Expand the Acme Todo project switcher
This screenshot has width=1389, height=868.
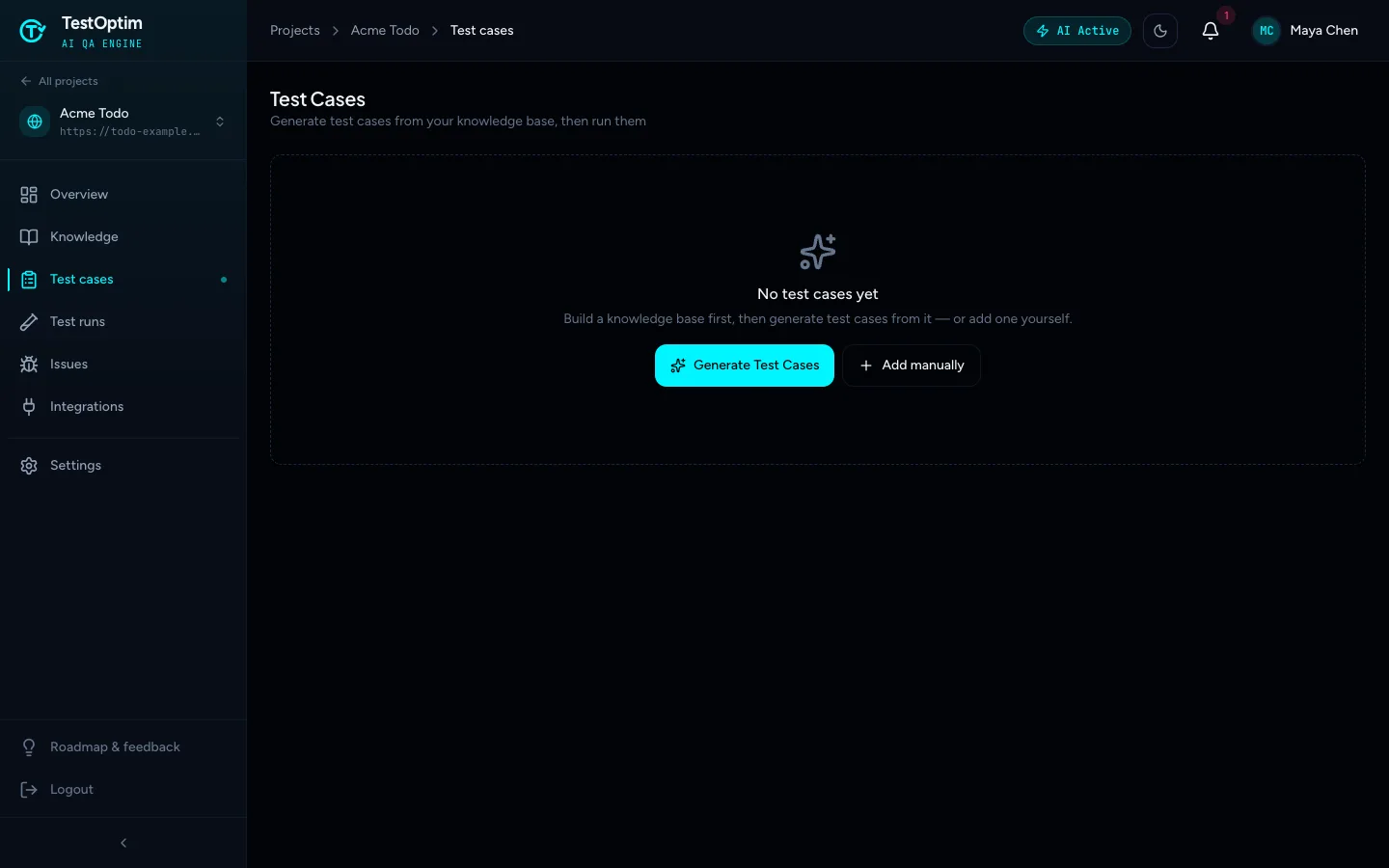(x=123, y=122)
